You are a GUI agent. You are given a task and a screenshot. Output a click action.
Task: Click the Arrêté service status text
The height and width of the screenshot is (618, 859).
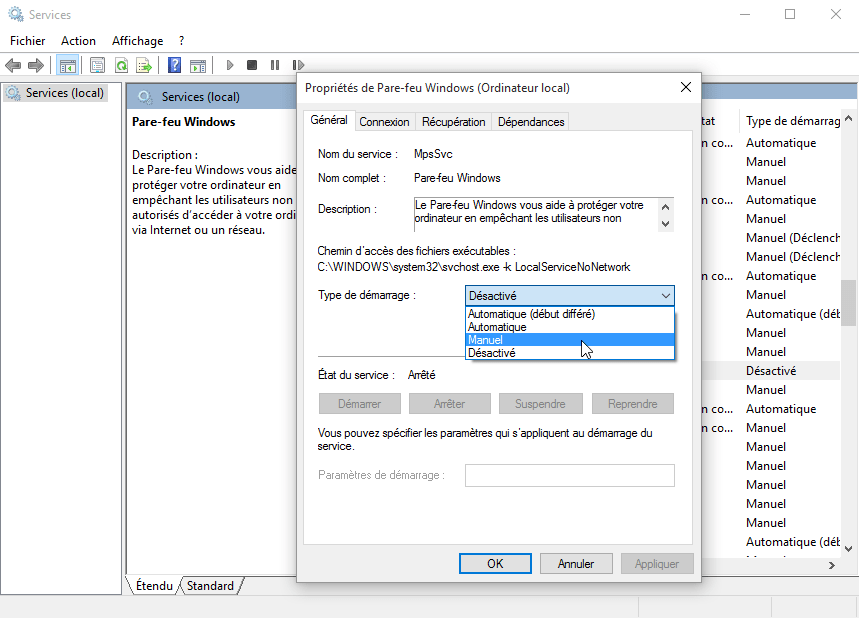(421, 375)
